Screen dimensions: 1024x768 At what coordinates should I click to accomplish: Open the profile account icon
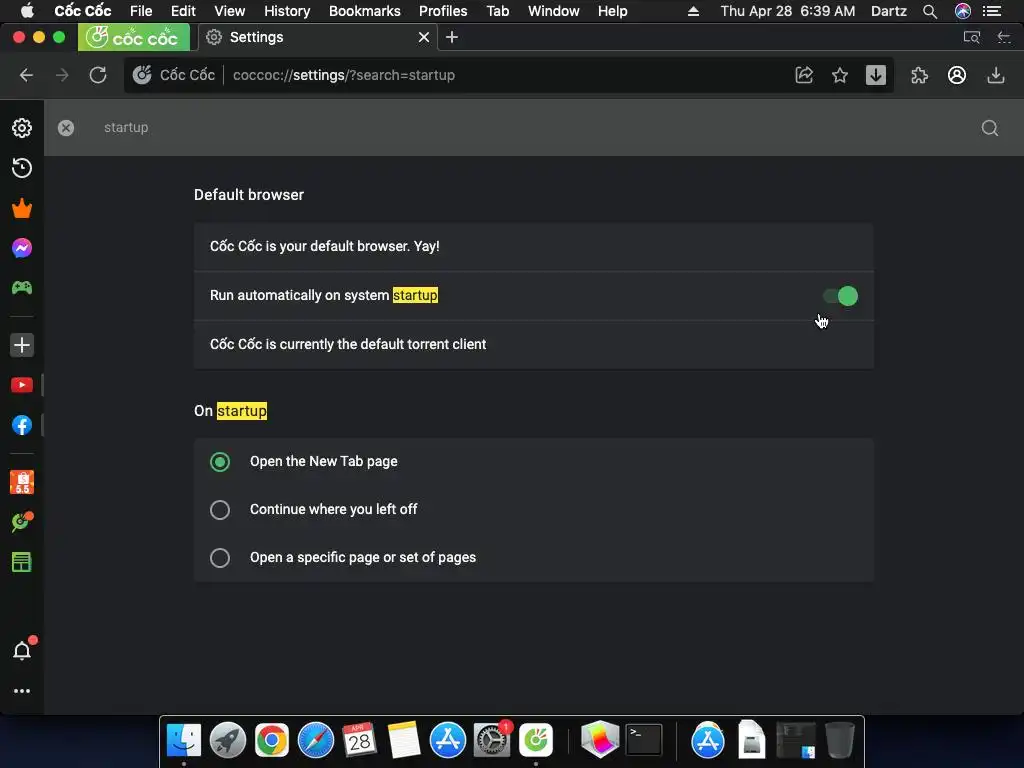tap(957, 75)
